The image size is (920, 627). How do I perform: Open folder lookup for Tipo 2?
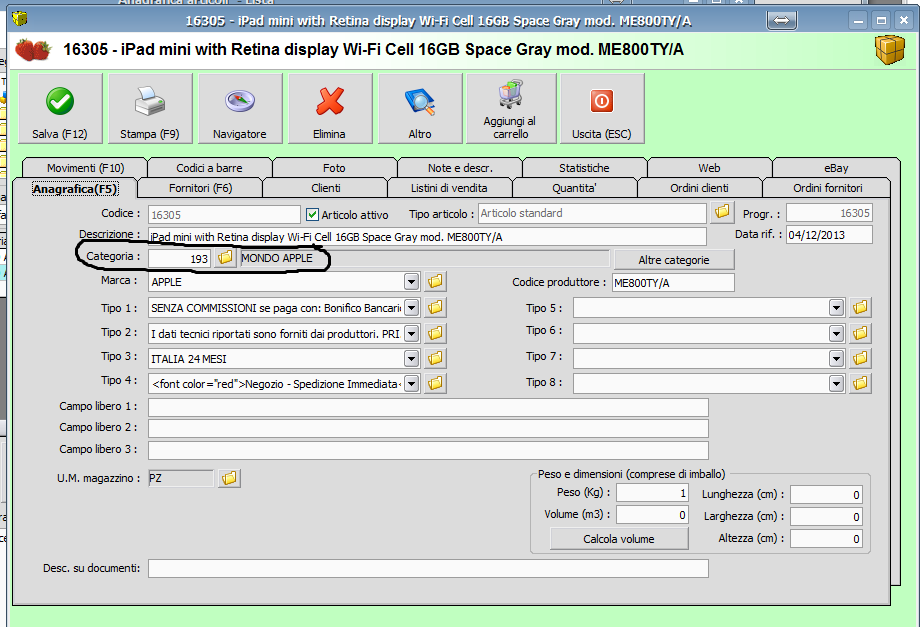[x=435, y=333]
